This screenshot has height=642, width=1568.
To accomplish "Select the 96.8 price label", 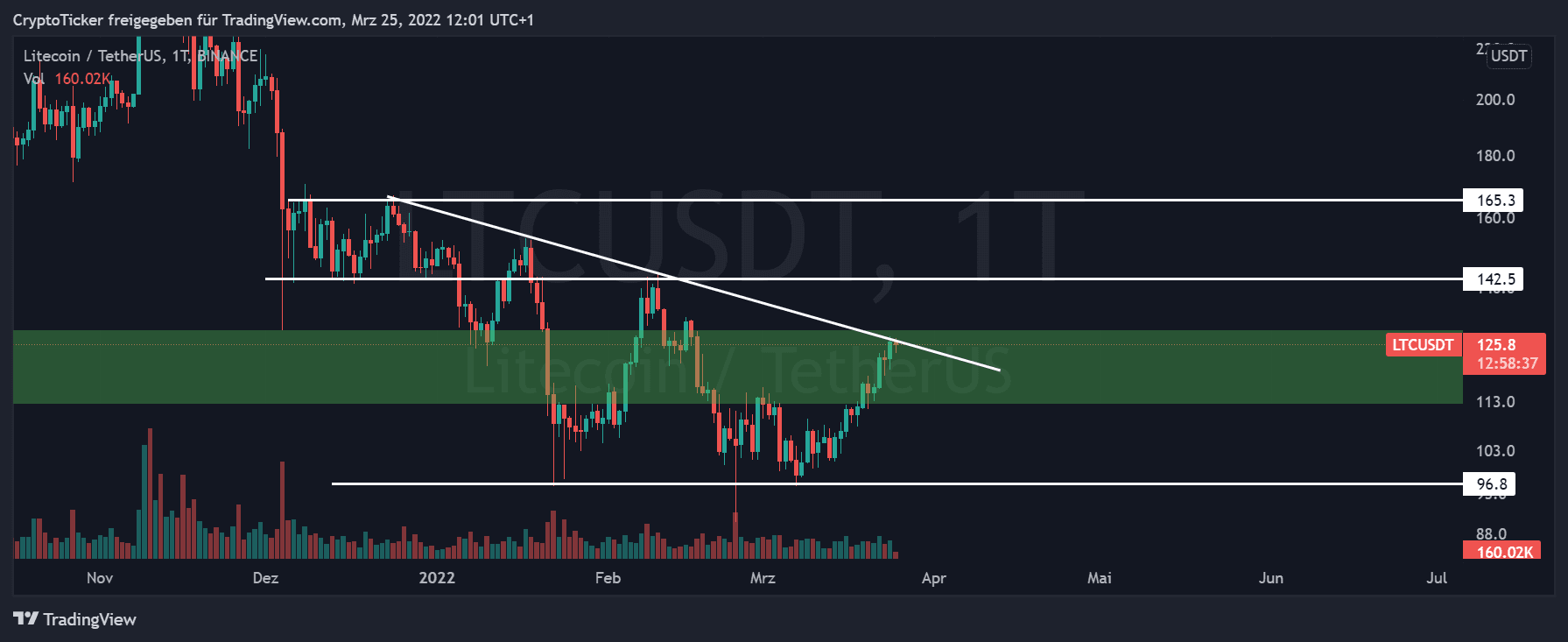I will pyautogui.click(x=1490, y=484).
